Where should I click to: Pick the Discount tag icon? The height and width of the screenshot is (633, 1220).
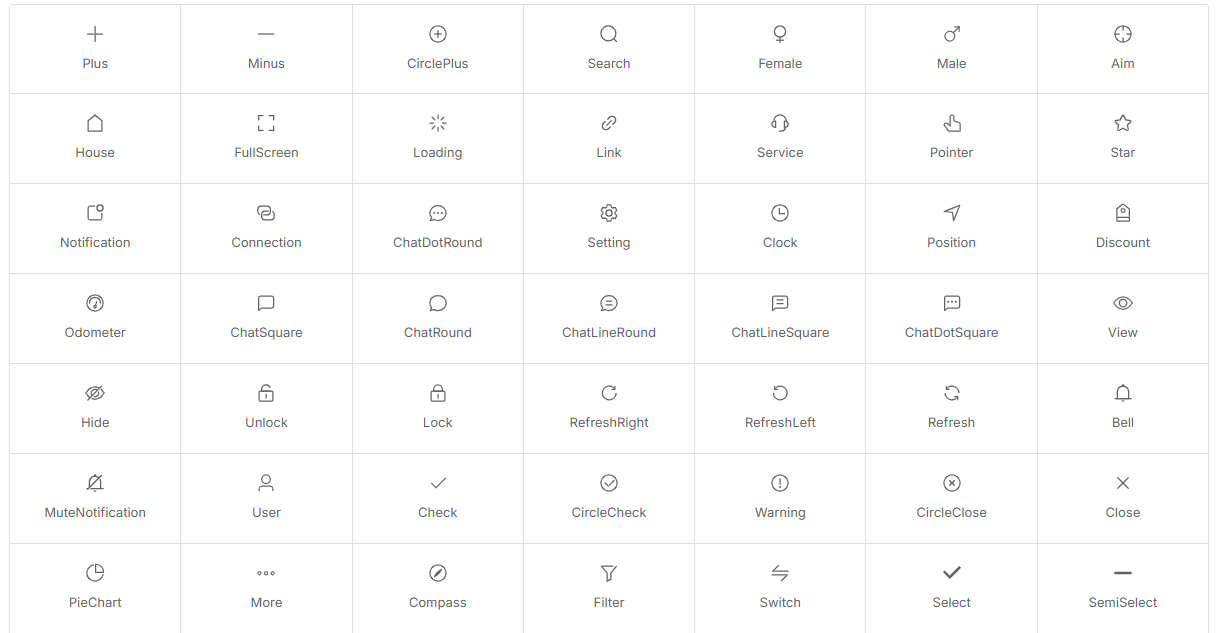click(1122, 213)
